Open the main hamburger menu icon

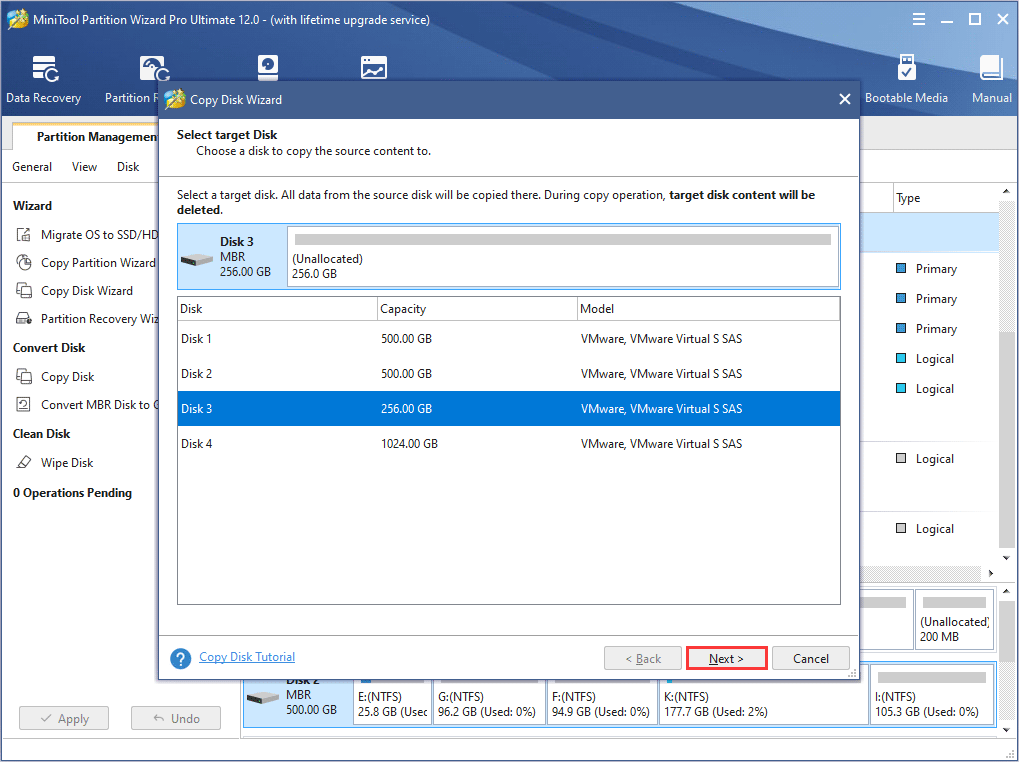pyautogui.click(x=919, y=19)
